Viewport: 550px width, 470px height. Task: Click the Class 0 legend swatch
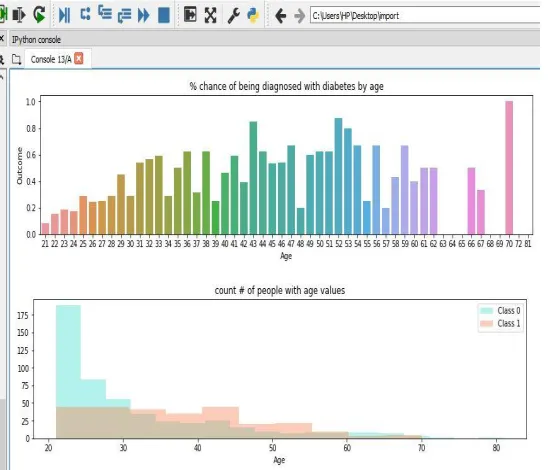tap(487, 310)
